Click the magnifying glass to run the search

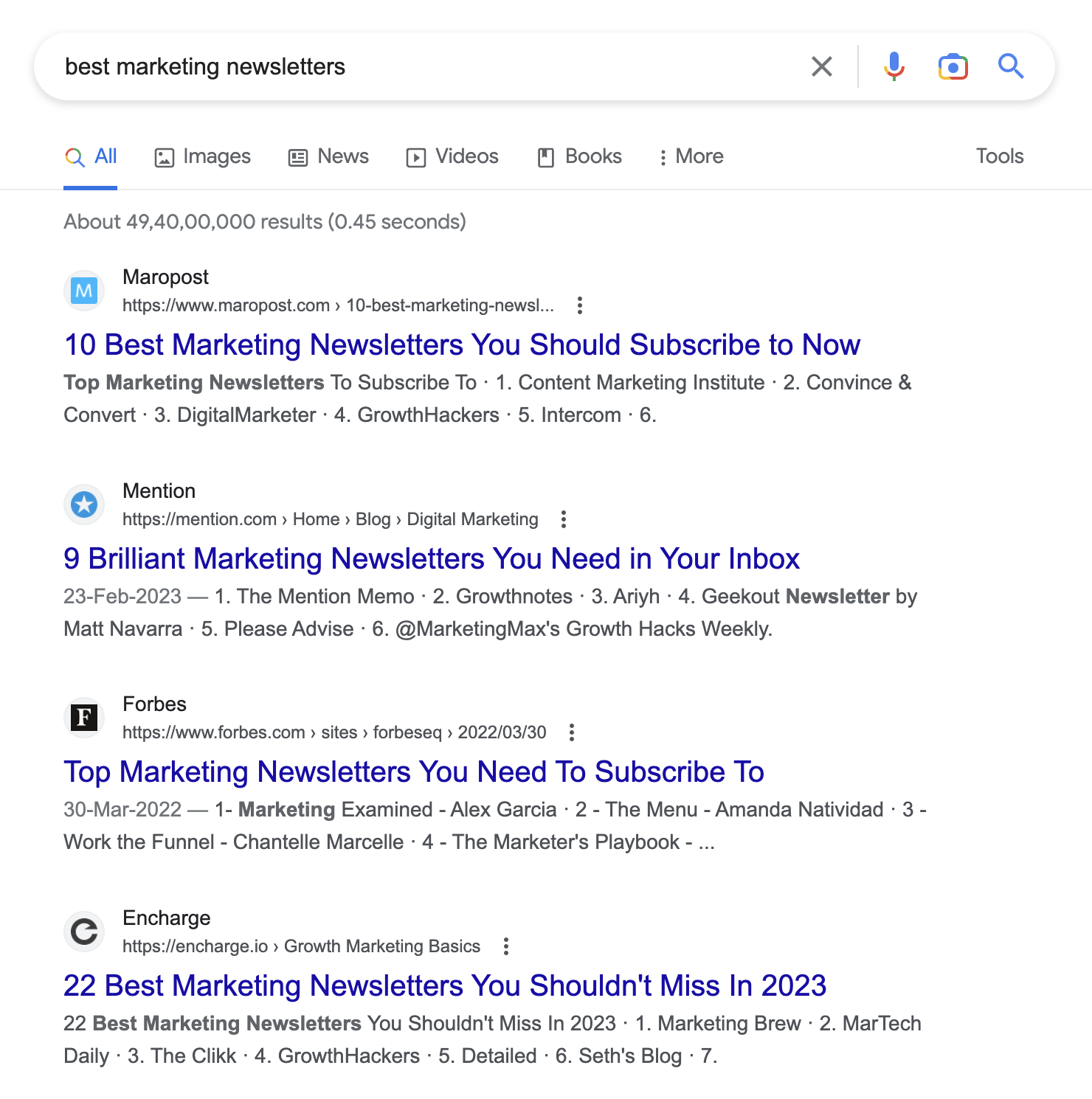[x=1012, y=66]
